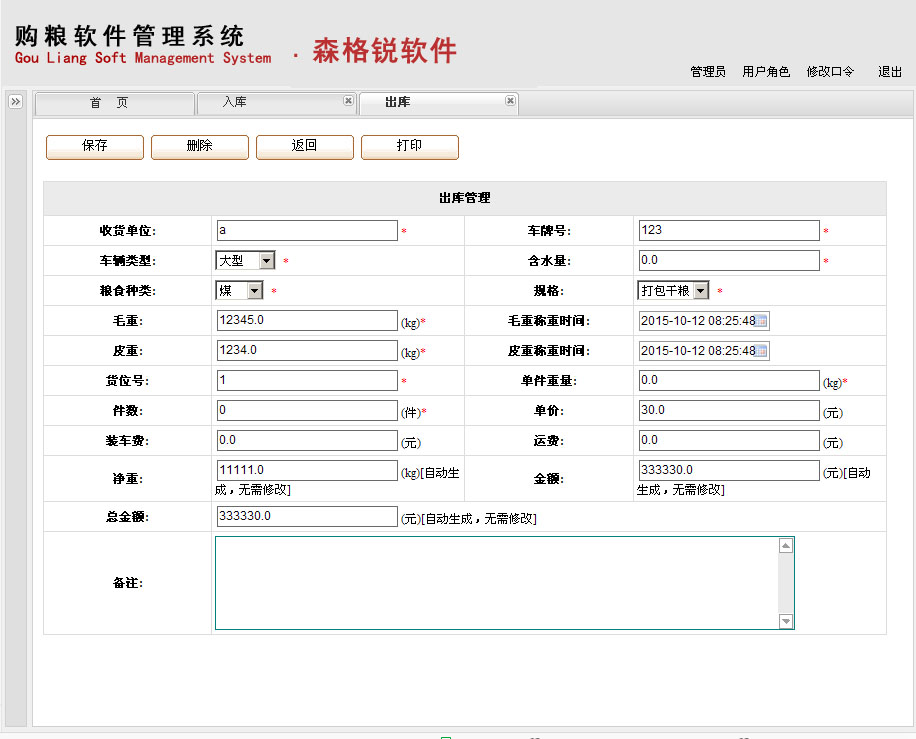Open the 车辆类型 dropdown
The image size is (916, 739).
pos(266,261)
